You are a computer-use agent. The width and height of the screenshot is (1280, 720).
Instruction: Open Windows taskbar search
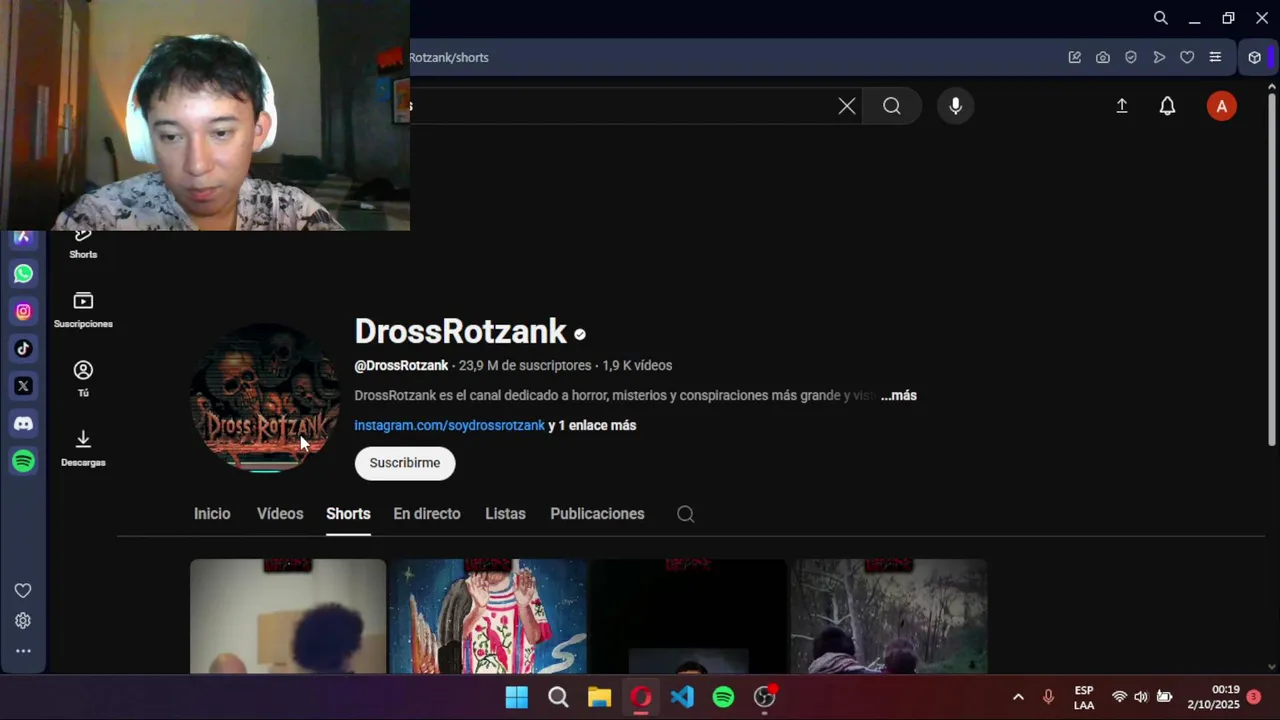(558, 697)
